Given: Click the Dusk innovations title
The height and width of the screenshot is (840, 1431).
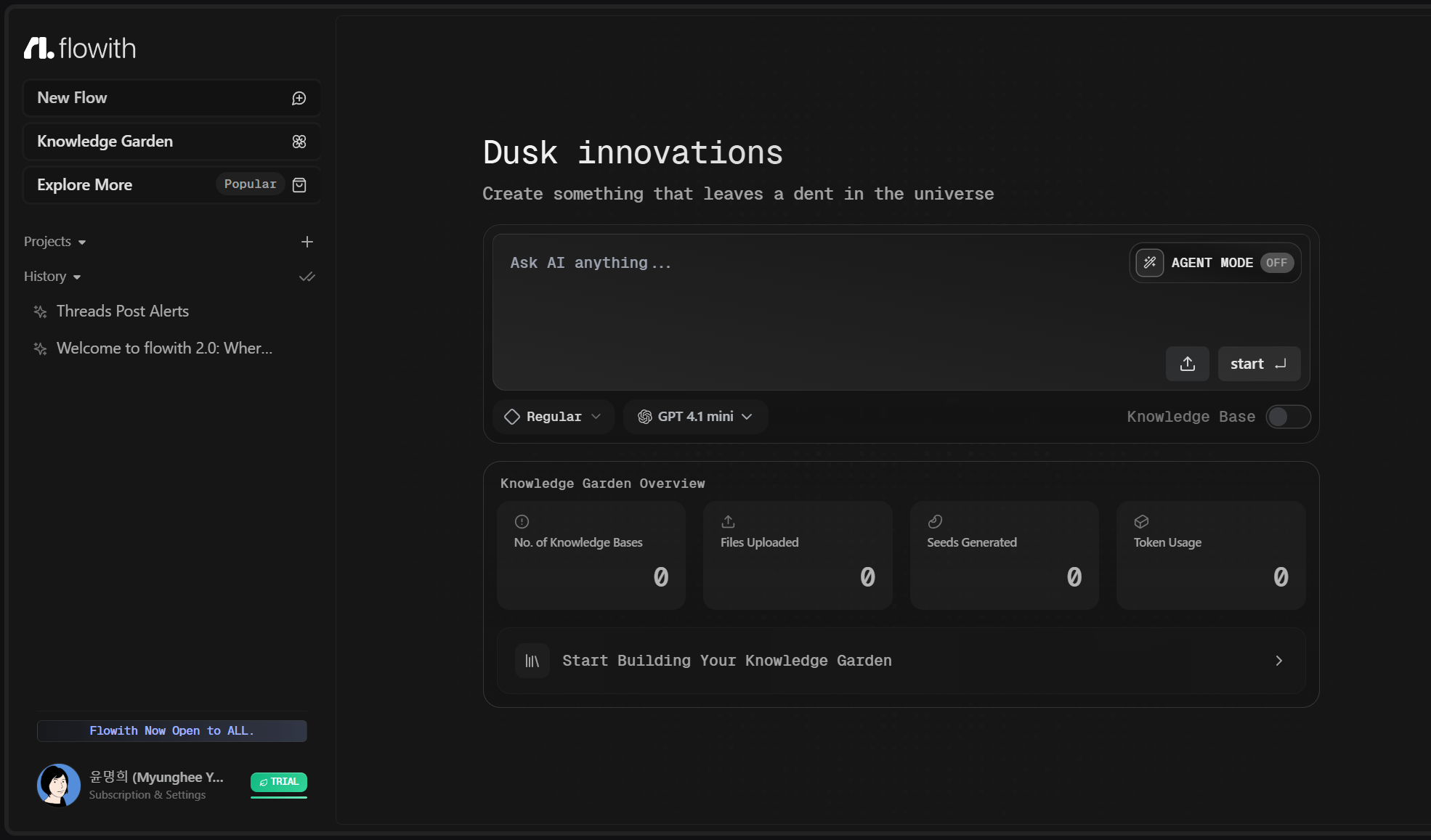Looking at the screenshot, I should (x=633, y=152).
